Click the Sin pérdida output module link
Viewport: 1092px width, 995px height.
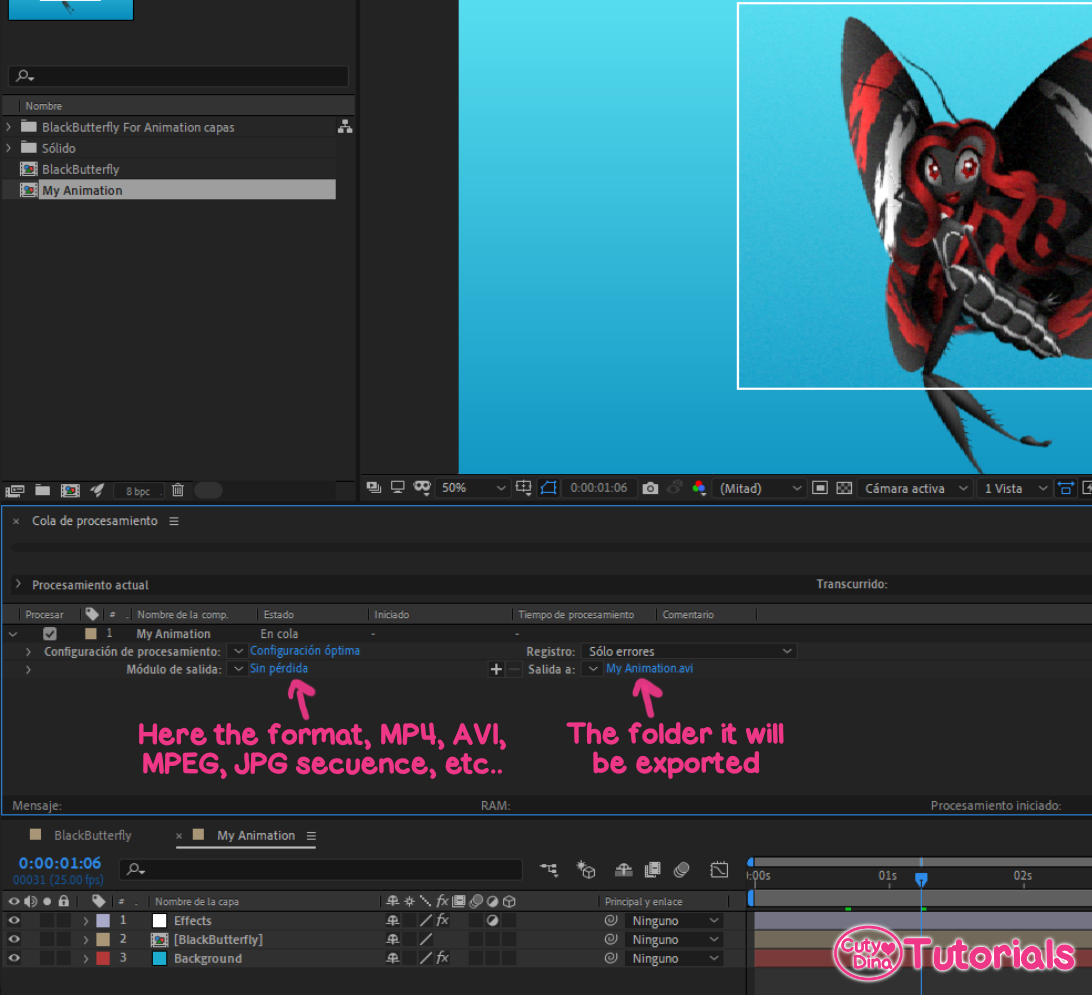click(x=279, y=668)
